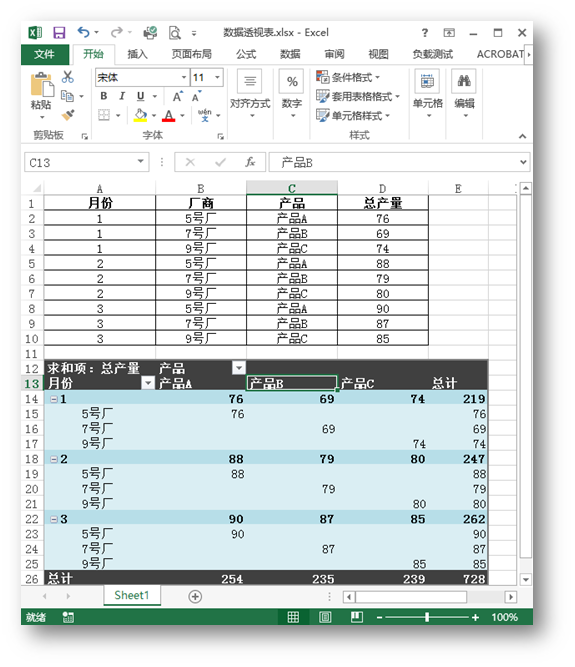Decrease font size with the smaller A
Image resolution: width=575 pixels, height=667 pixels.
point(196,97)
